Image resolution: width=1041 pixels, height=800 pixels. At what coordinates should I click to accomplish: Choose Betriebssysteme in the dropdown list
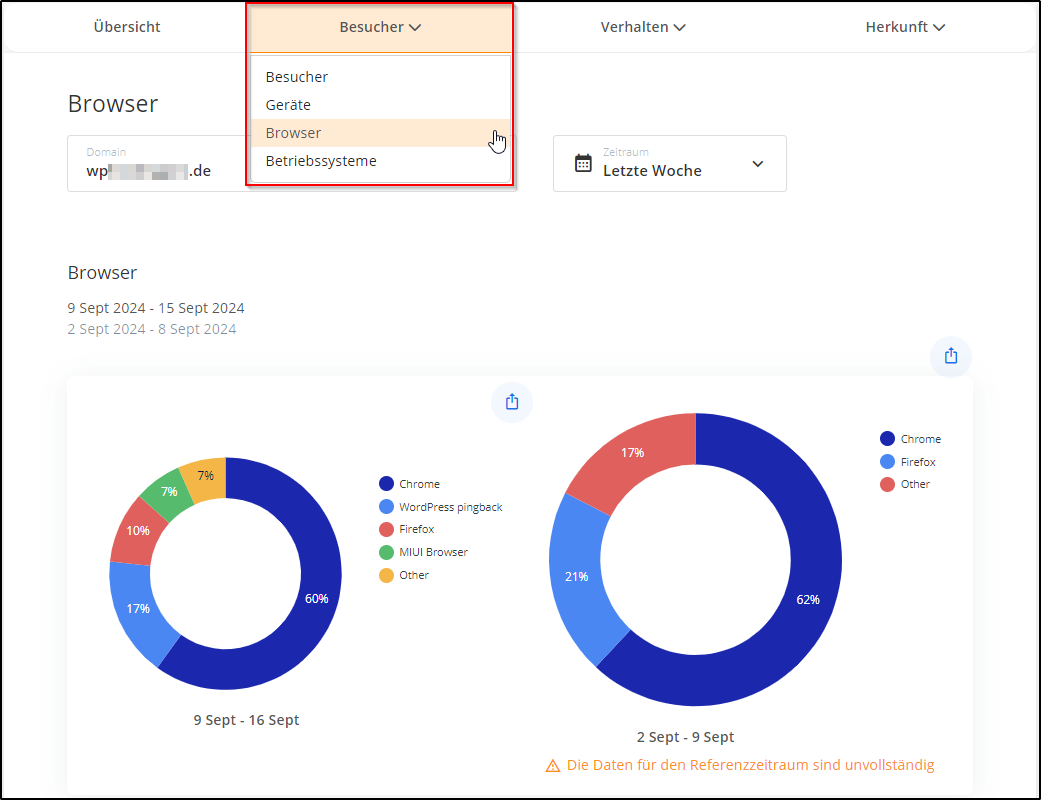[x=321, y=161]
